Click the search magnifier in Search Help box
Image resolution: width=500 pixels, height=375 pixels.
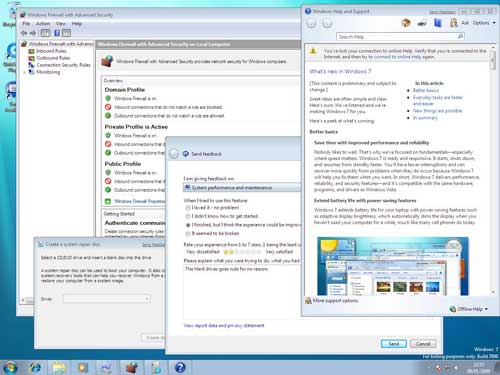click(460, 36)
